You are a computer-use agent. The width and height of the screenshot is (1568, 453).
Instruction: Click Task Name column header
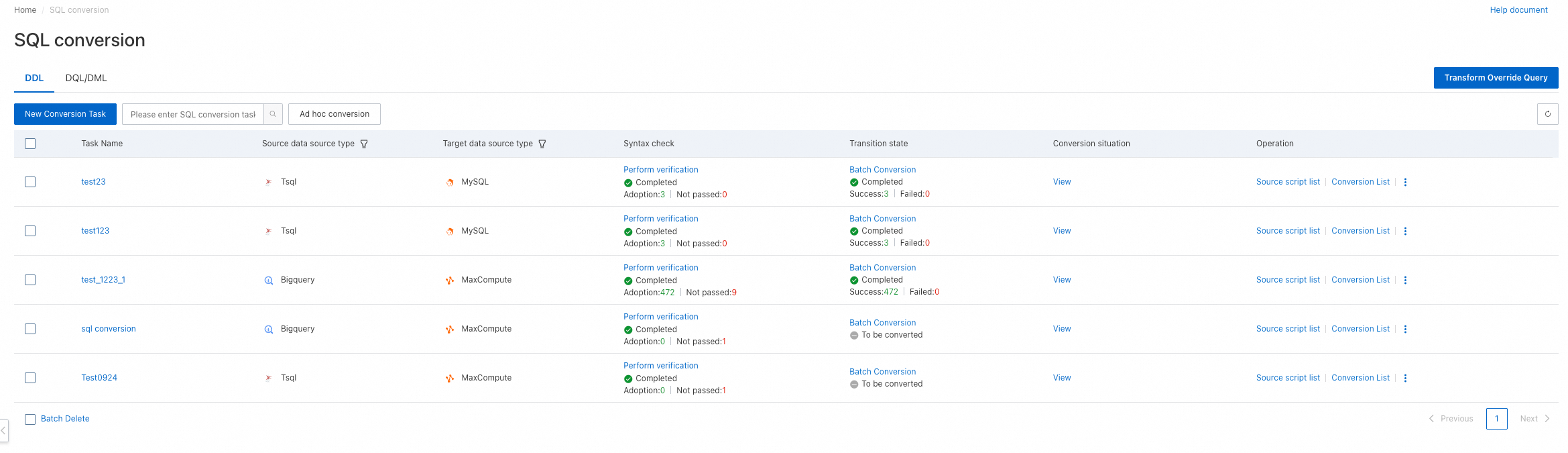102,144
